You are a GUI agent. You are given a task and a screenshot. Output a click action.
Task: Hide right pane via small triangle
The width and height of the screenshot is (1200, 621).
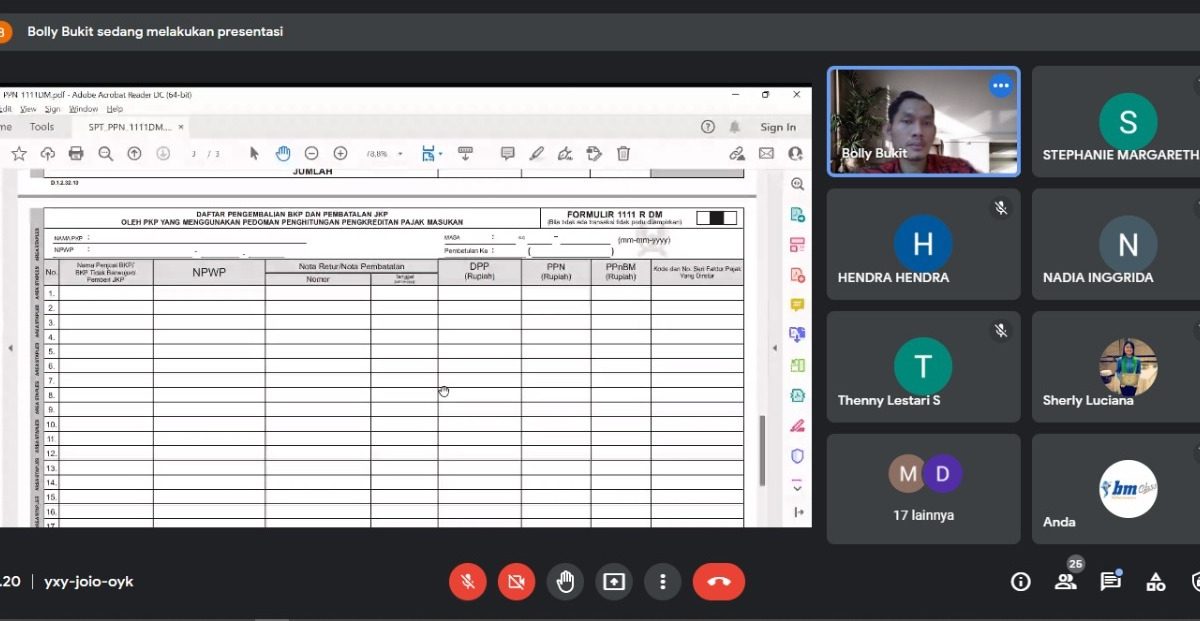pyautogui.click(x=775, y=348)
